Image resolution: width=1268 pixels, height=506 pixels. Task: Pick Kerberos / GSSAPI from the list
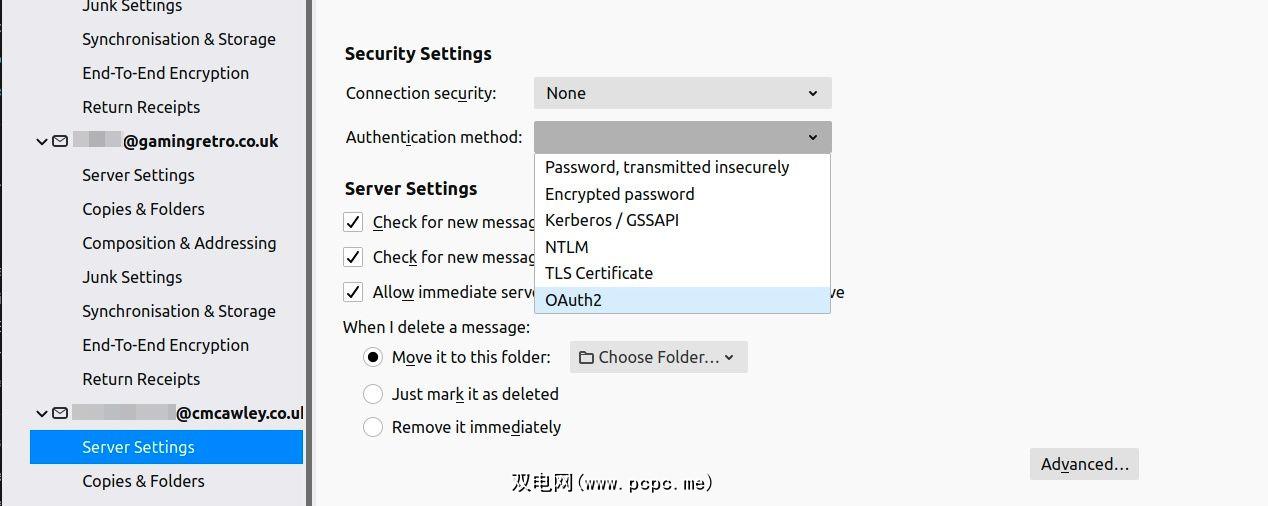(611, 220)
